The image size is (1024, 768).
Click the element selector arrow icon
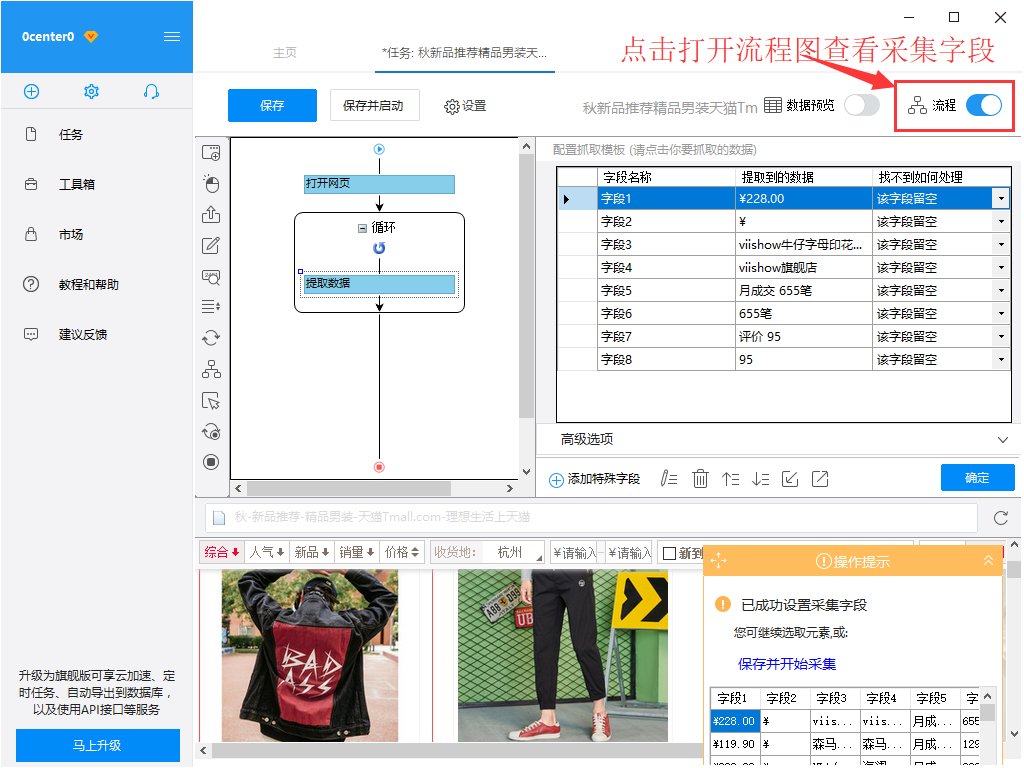tap(211, 400)
